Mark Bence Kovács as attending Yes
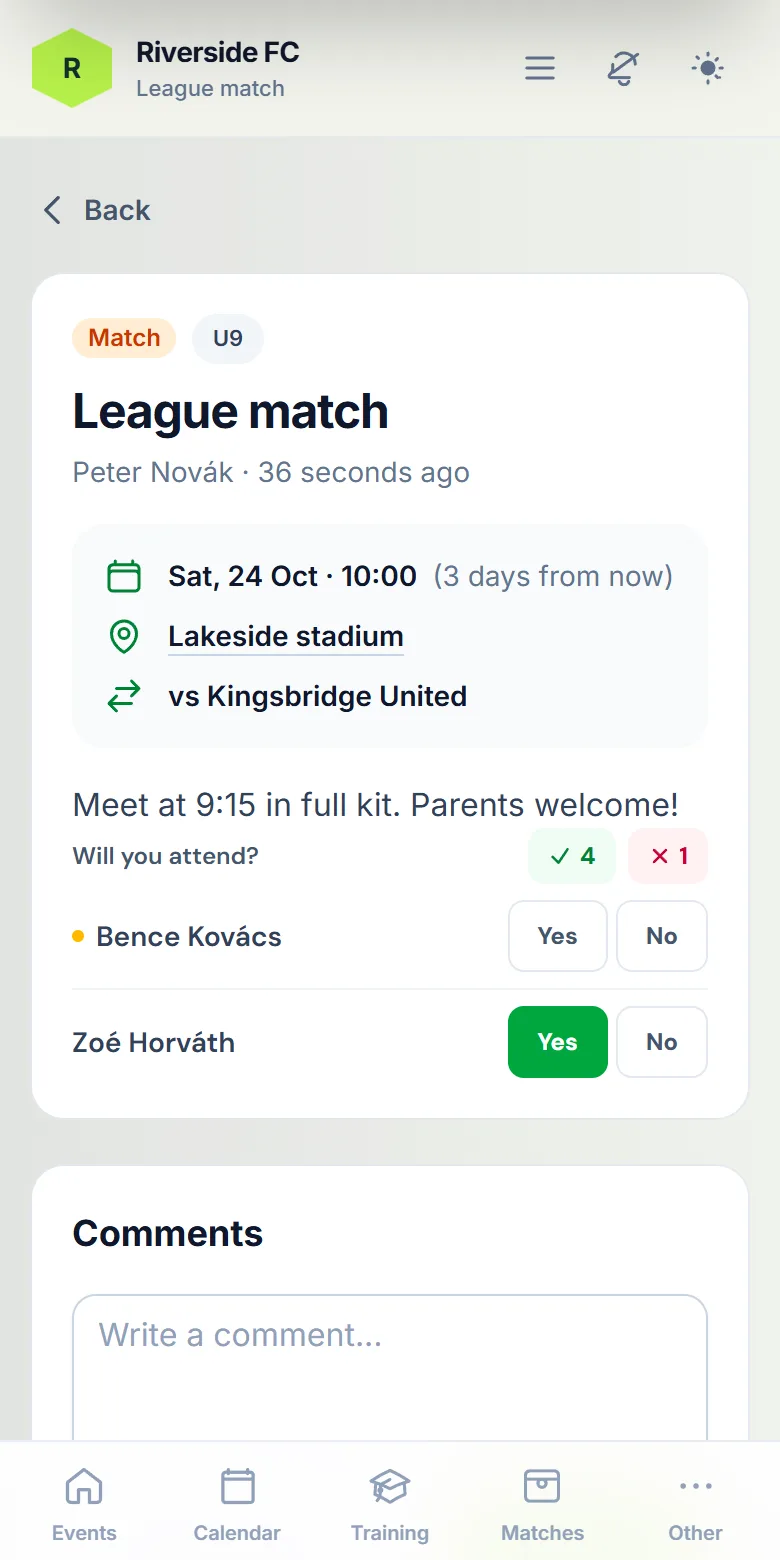 (x=558, y=936)
